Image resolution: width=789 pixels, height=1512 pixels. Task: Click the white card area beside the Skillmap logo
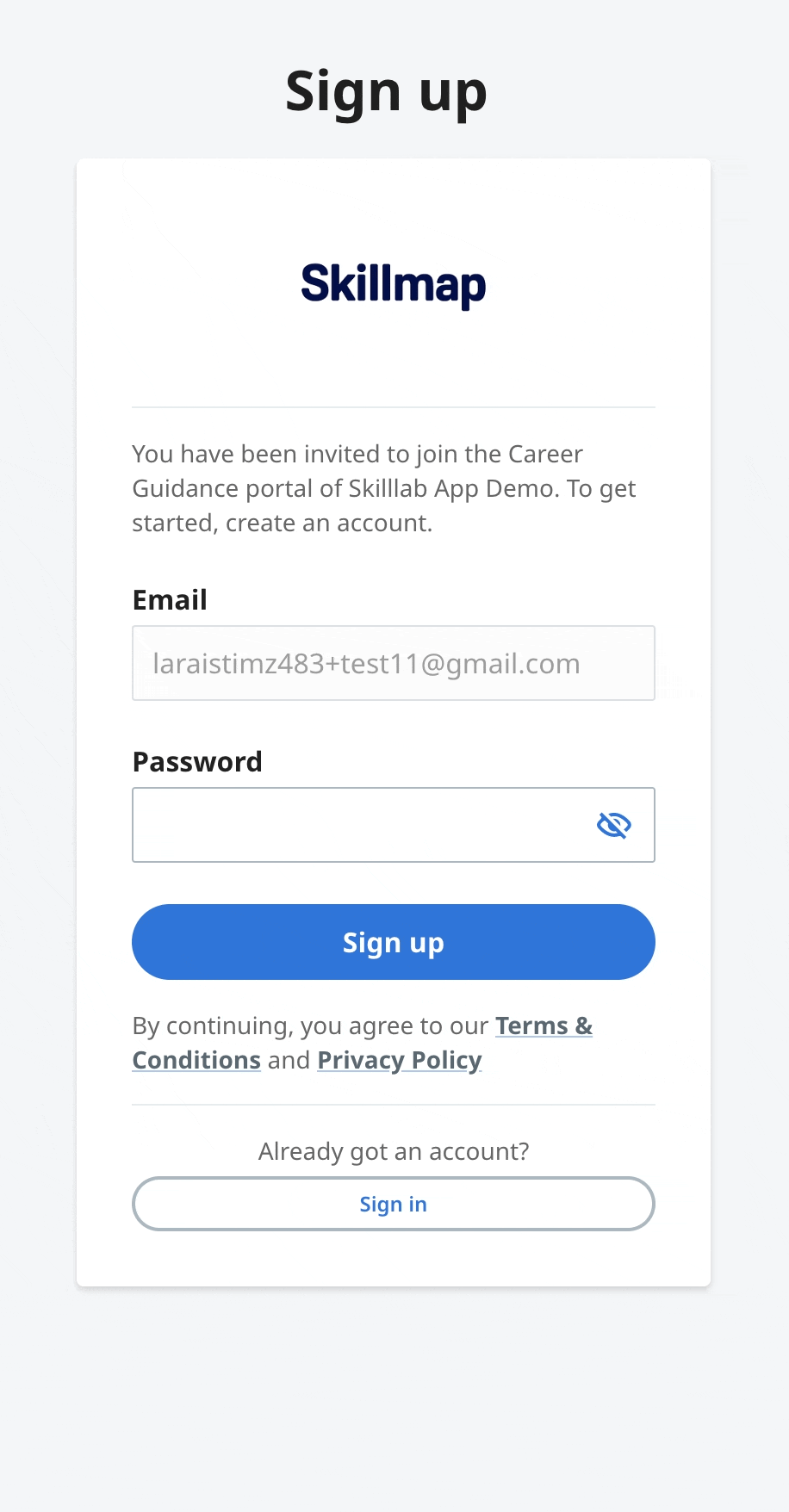click(189, 285)
